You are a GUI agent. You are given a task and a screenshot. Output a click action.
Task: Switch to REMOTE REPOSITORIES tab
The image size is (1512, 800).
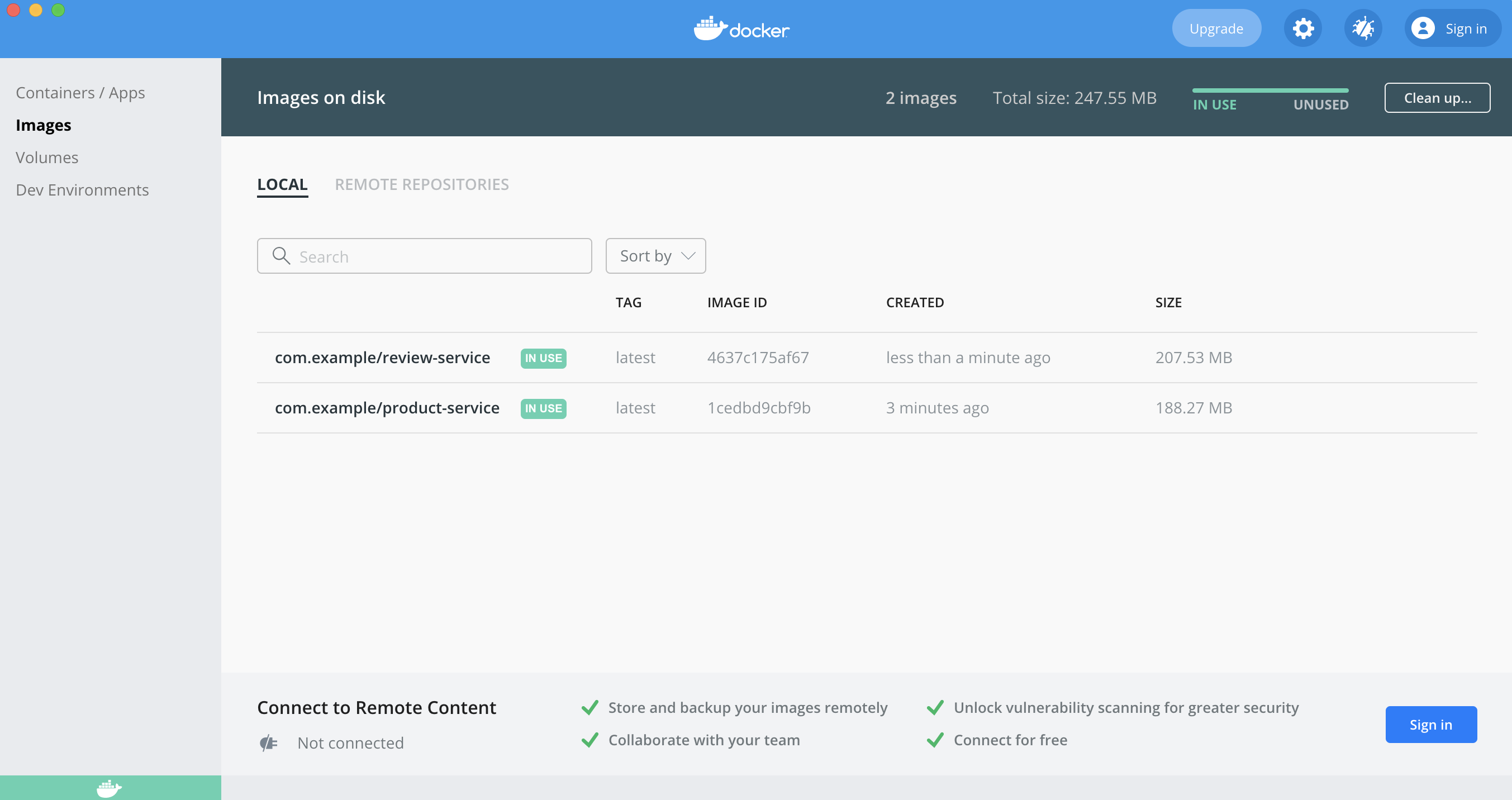pos(421,184)
